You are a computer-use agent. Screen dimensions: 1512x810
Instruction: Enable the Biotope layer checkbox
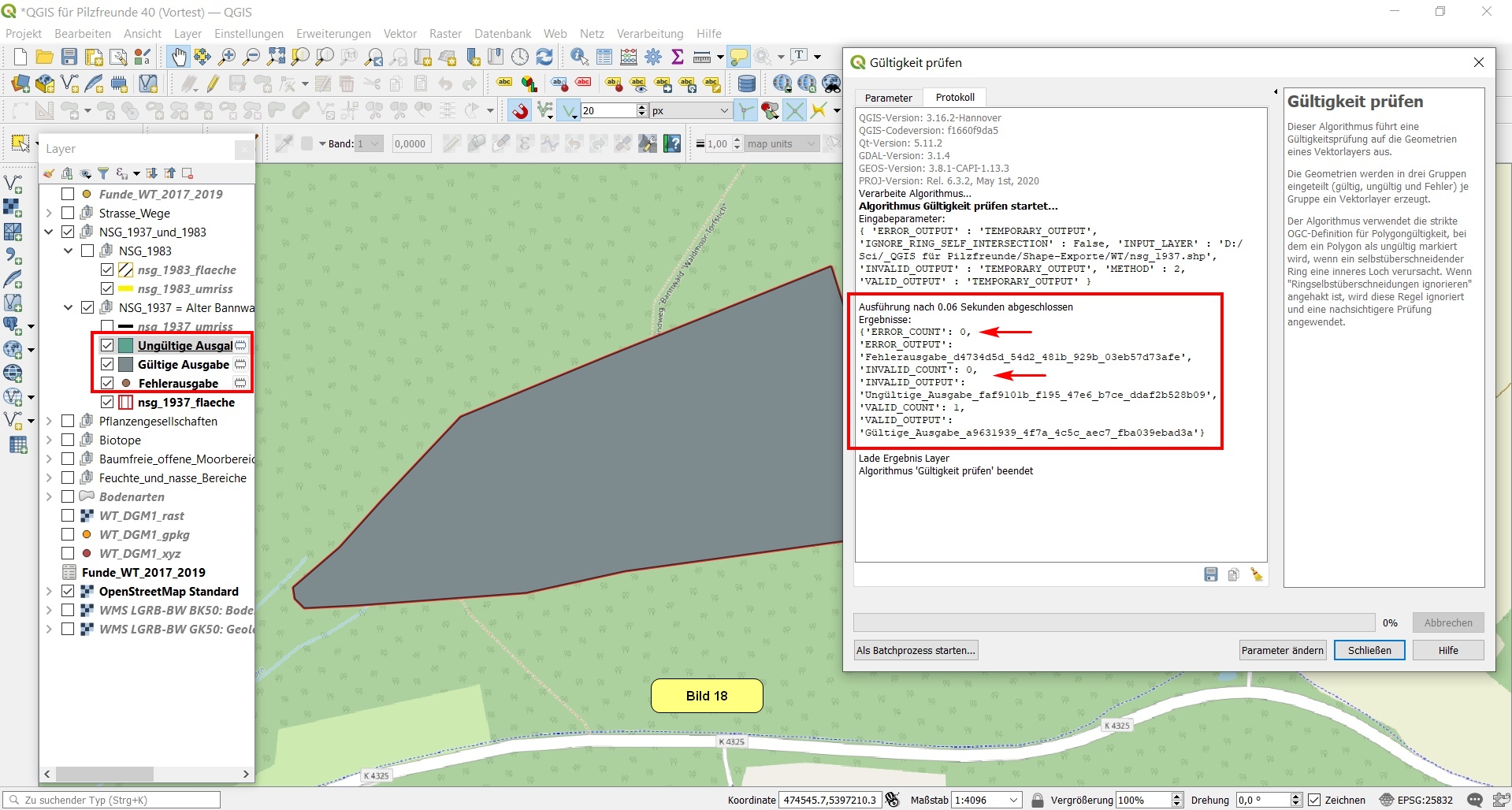68,440
